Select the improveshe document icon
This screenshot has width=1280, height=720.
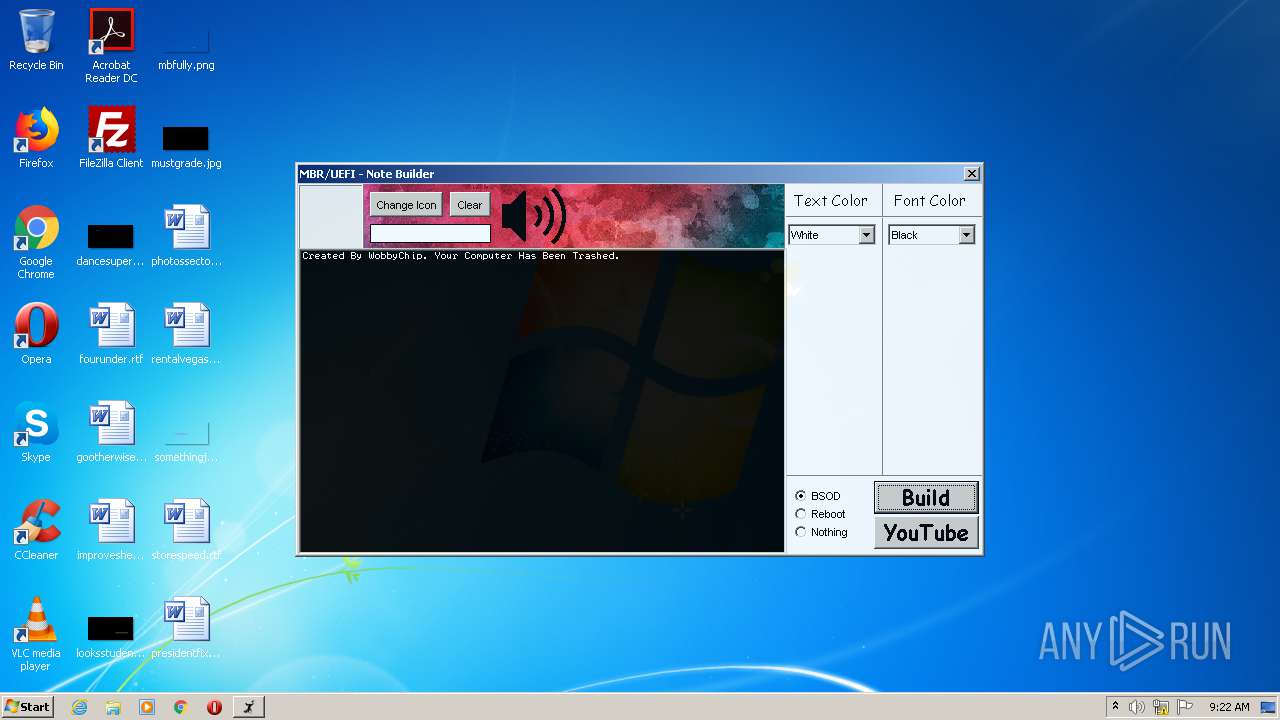(x=111, y=531)
